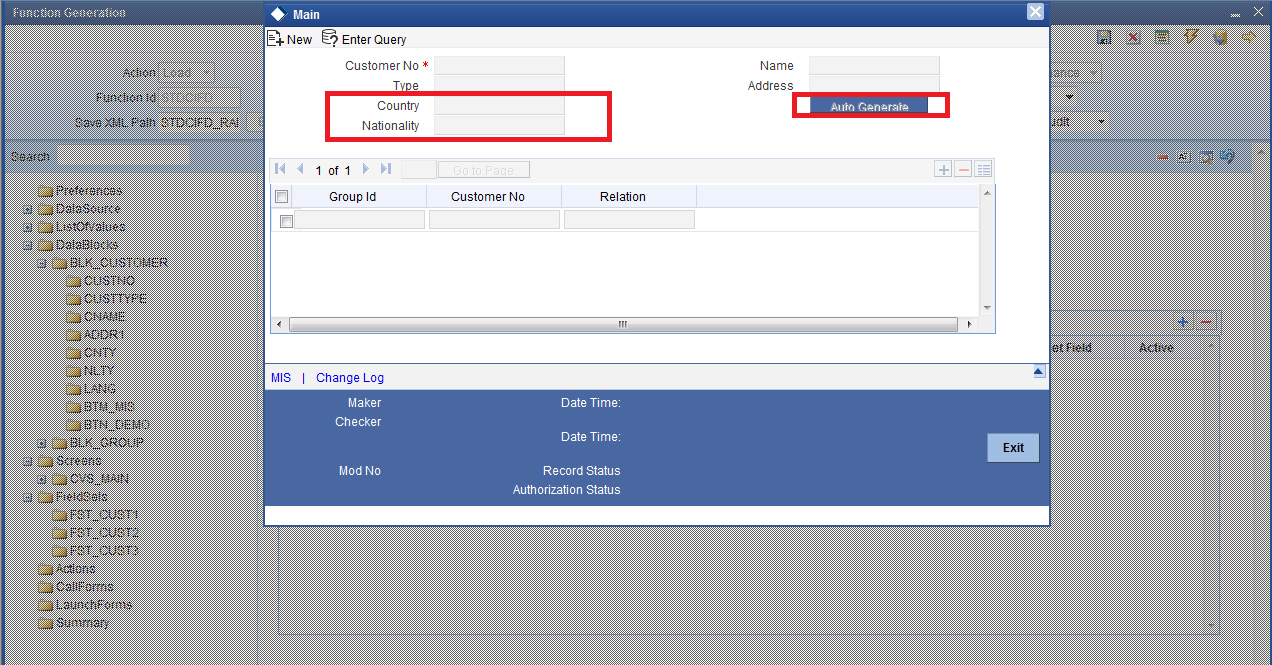Click the save icon in Function Generation toolbar
This screenshot has width=1272, height=665.
[x=1104, y=38]
